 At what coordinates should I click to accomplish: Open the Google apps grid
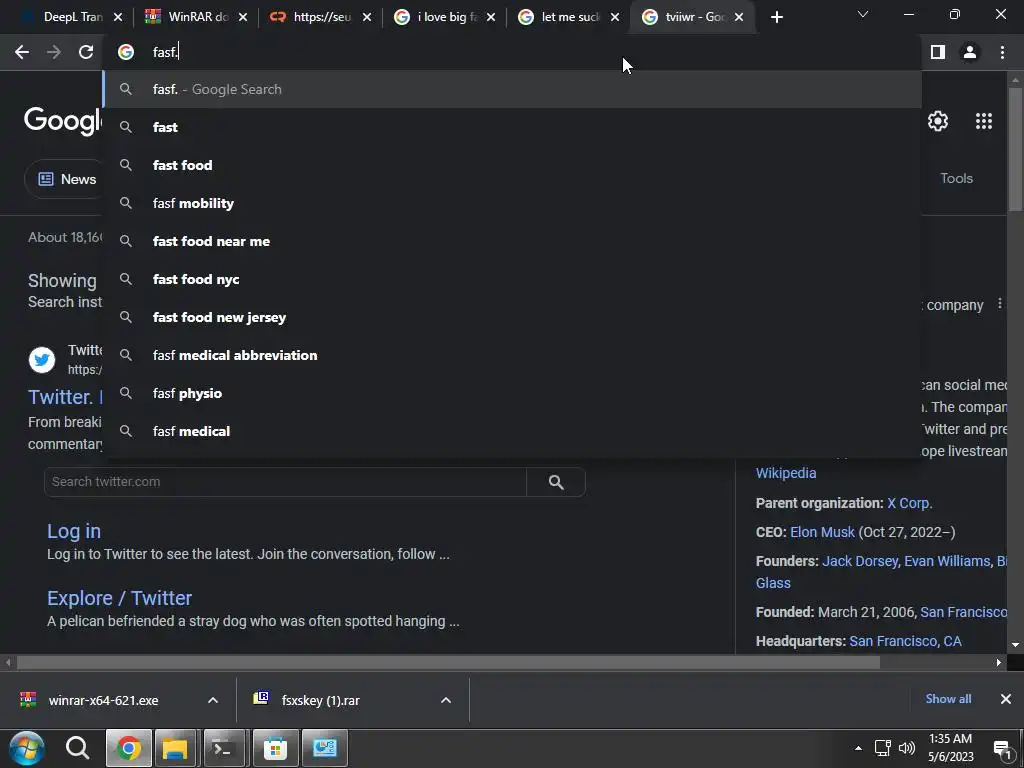tap(984, 121)
